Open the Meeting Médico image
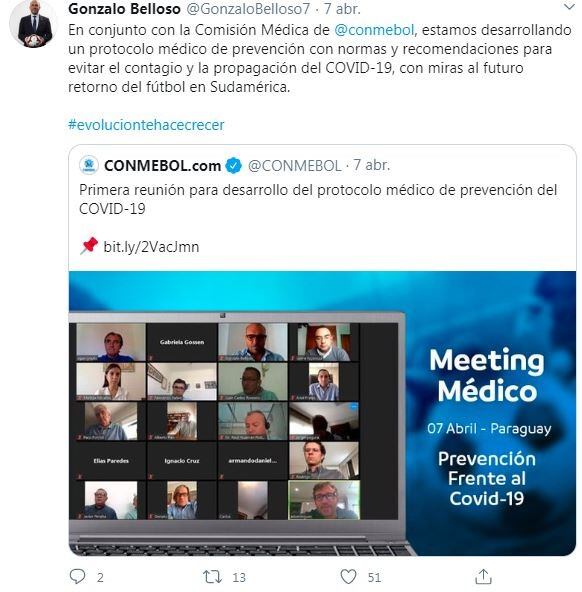Screen dimensions: 582x592 click(x=322, y=413)
